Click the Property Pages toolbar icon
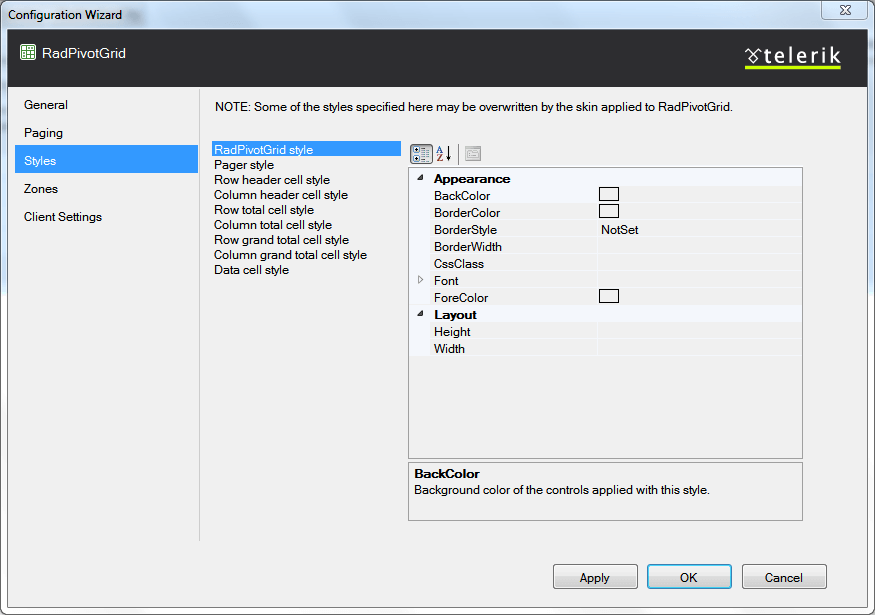Viewport: 875px width, 615px height. point(473,154)
